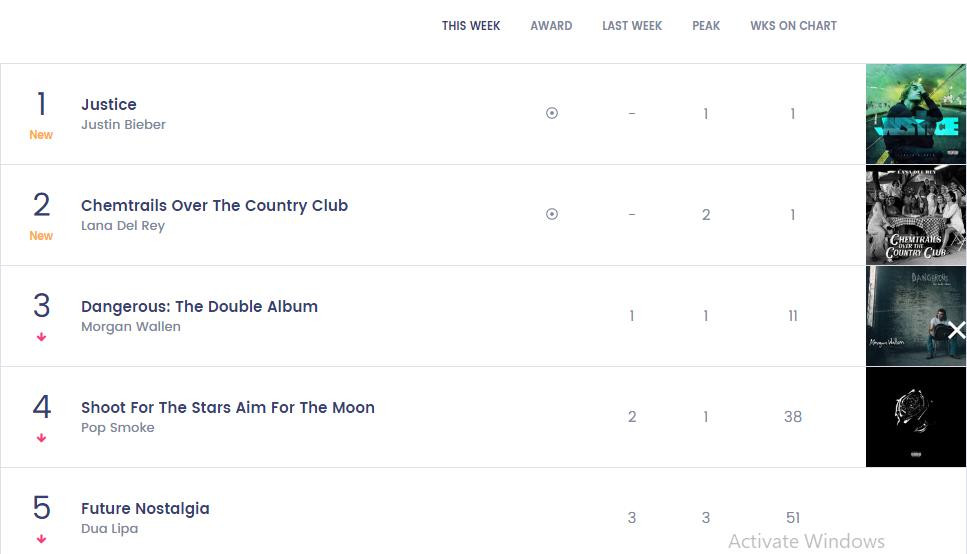967x554 pixels.
Task: Click the PEAK column header
Action: point(706,26)
